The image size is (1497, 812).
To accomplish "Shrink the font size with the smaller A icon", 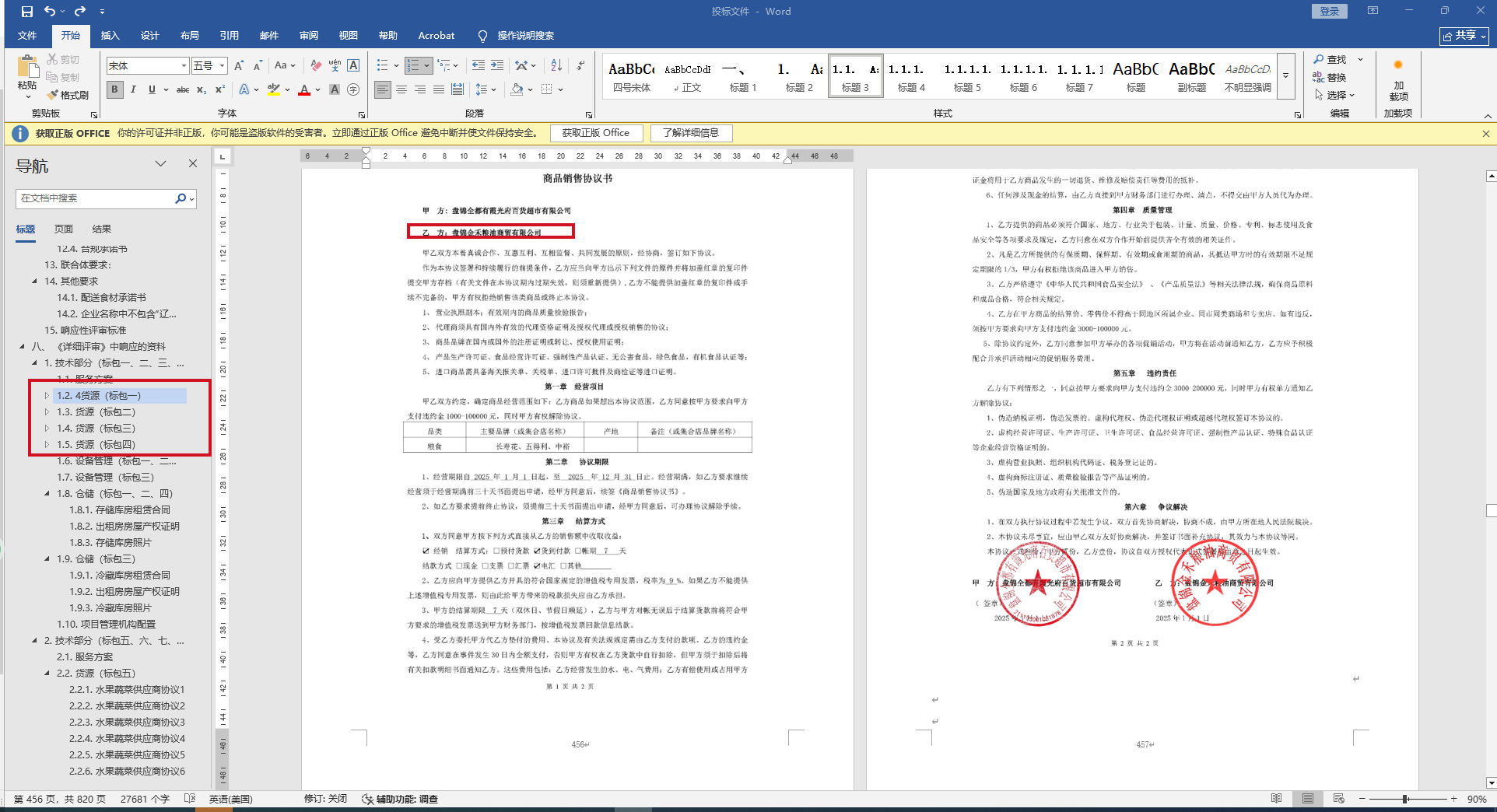I will coord(258,66).
